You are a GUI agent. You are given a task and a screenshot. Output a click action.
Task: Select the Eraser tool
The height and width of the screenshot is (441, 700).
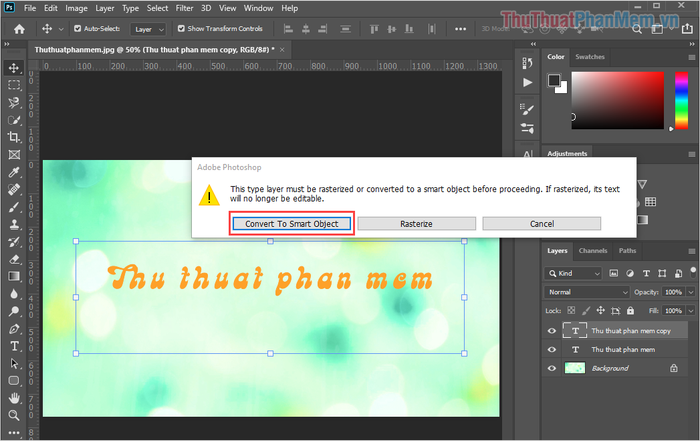[14, 259]
